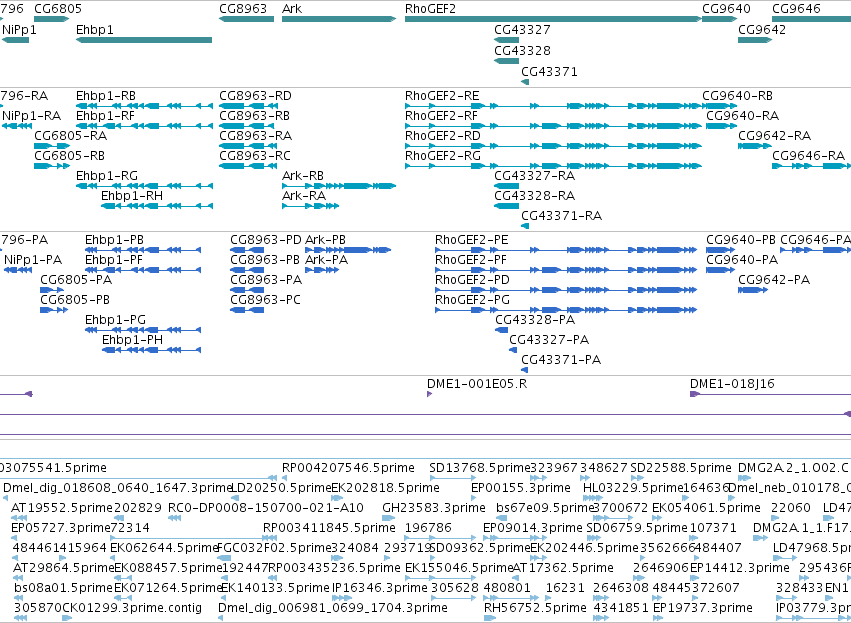Select the CG9646 gene label

[x=796, y=9]
